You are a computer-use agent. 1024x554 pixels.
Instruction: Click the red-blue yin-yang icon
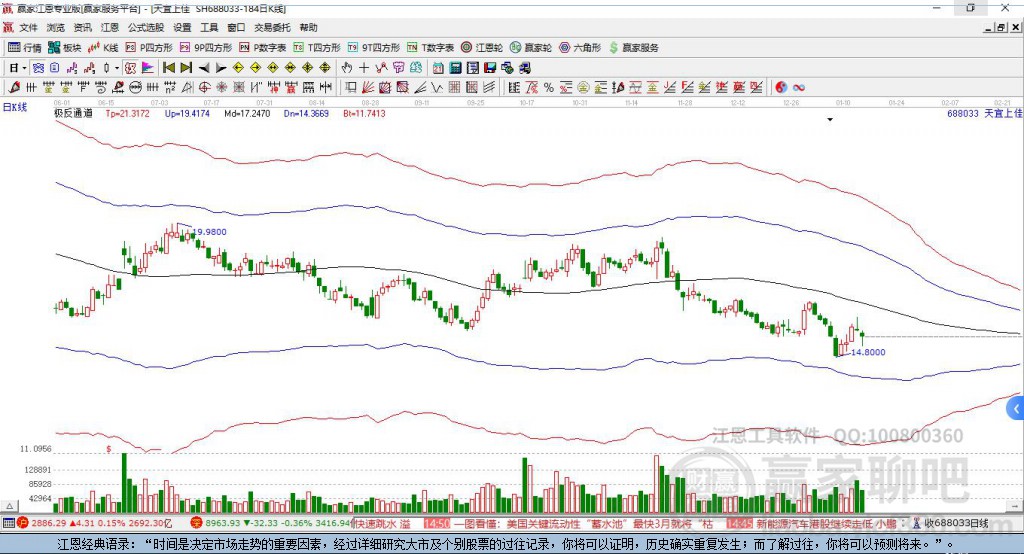pyautogui.click(x=780, y=88)
